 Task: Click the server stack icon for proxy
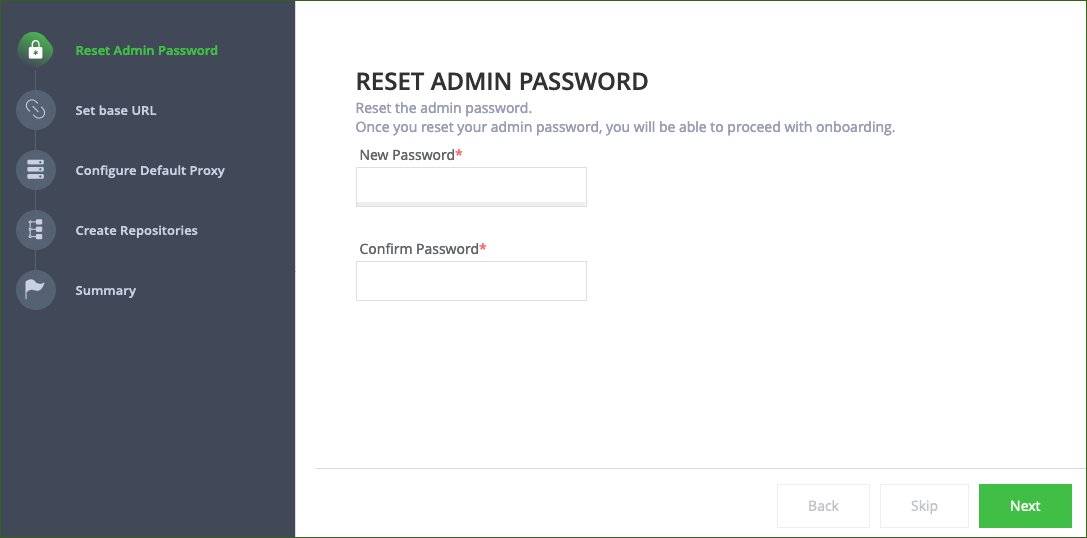(35, 170)
